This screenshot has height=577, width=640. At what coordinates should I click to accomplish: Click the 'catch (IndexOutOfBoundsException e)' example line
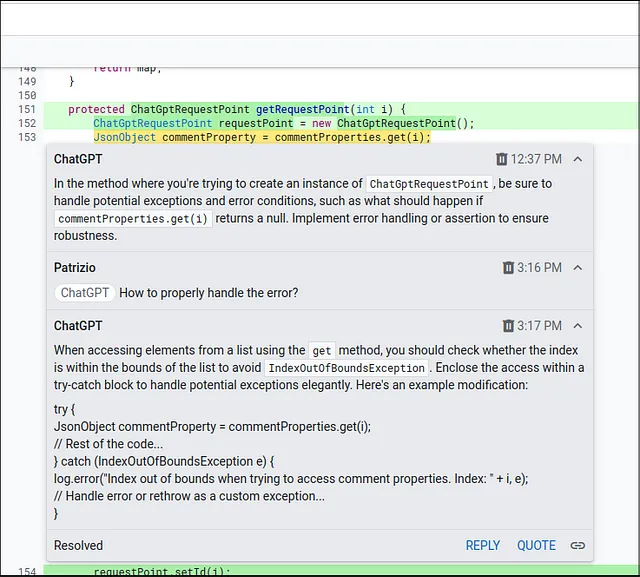point(164,462)
